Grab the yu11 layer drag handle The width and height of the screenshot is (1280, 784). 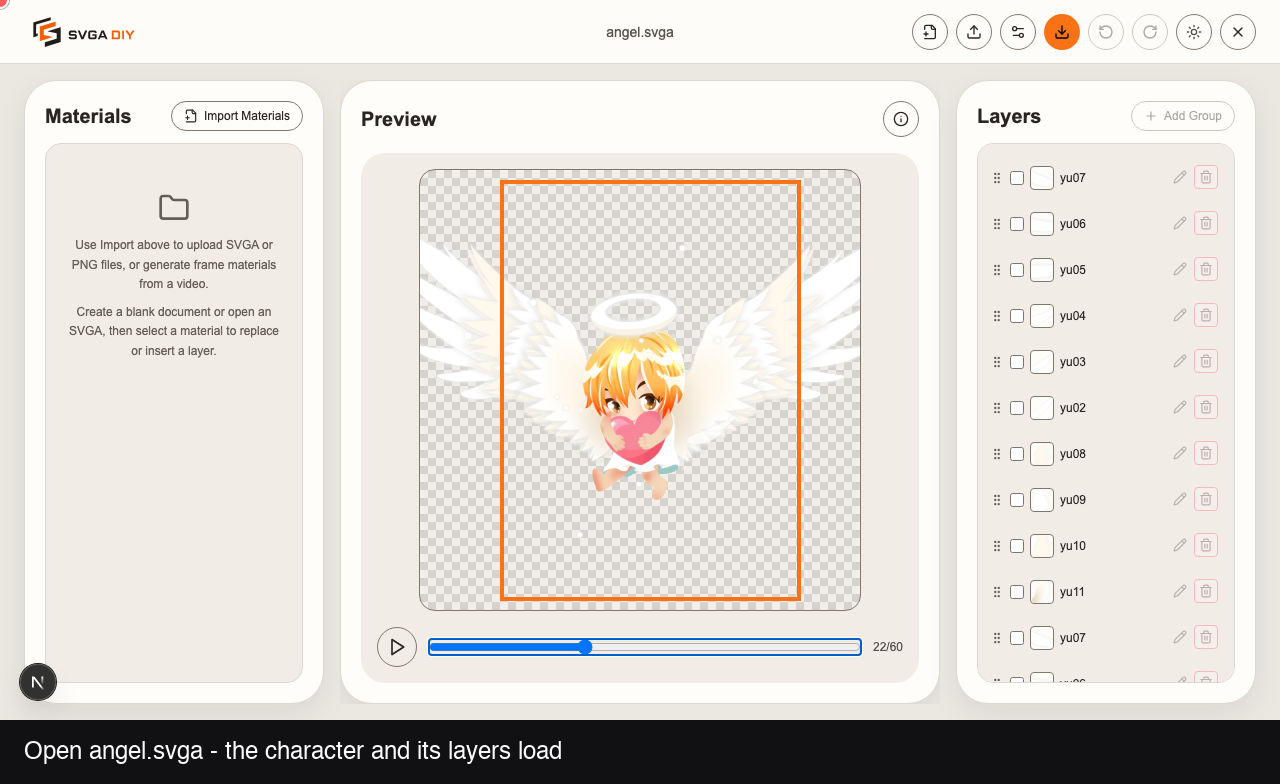[x=997, y=592]
